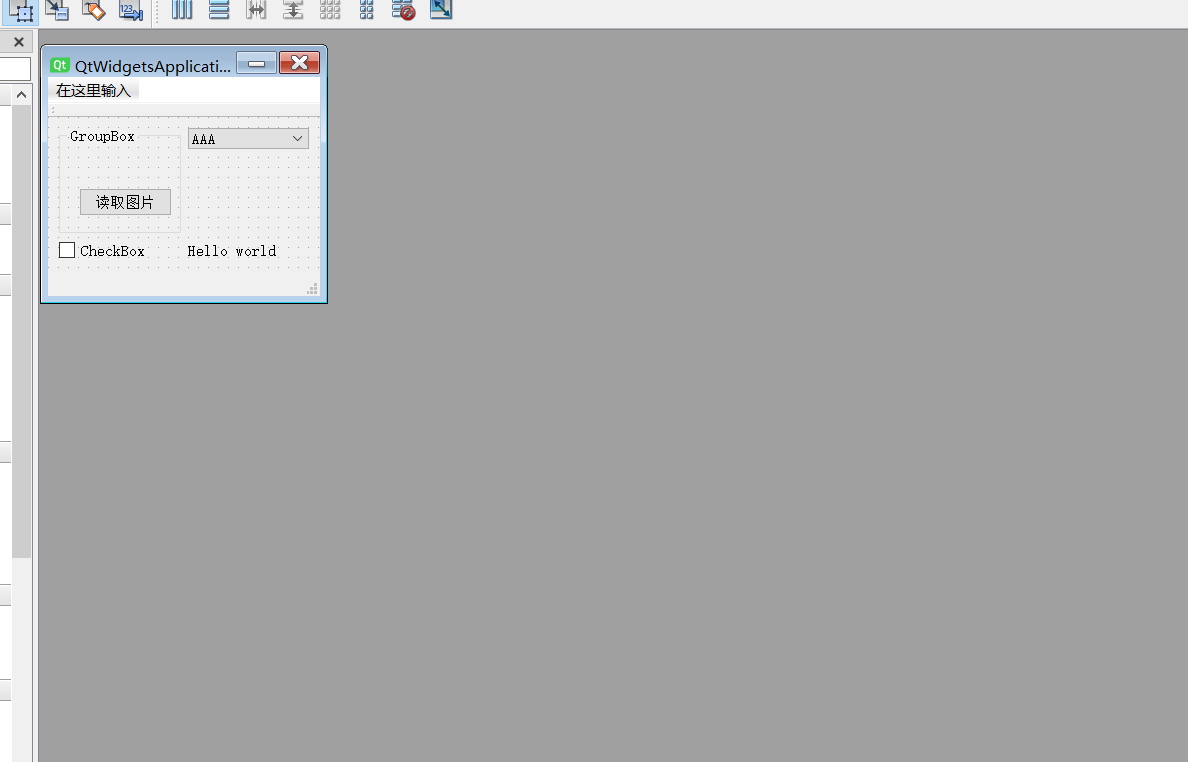Screen dimensions: 1188x762
Task: Click the left panel scroll up arrow
Action: (21, 95)
